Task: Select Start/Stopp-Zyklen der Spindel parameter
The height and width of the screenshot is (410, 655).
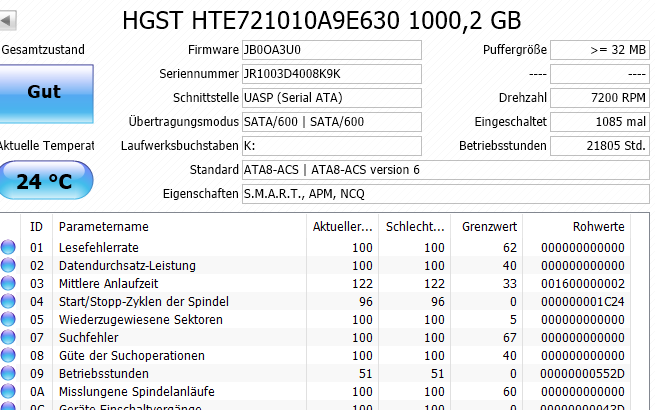Action: (144, 301)
